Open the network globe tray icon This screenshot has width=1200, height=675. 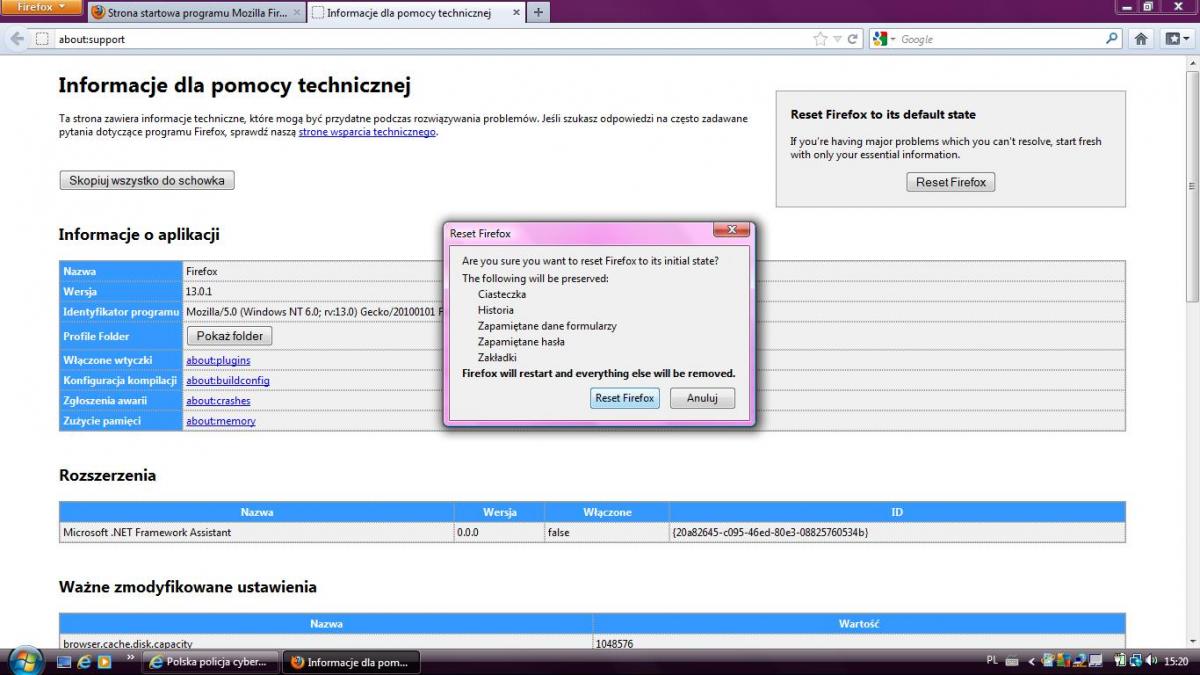(x=1136, y=661)
